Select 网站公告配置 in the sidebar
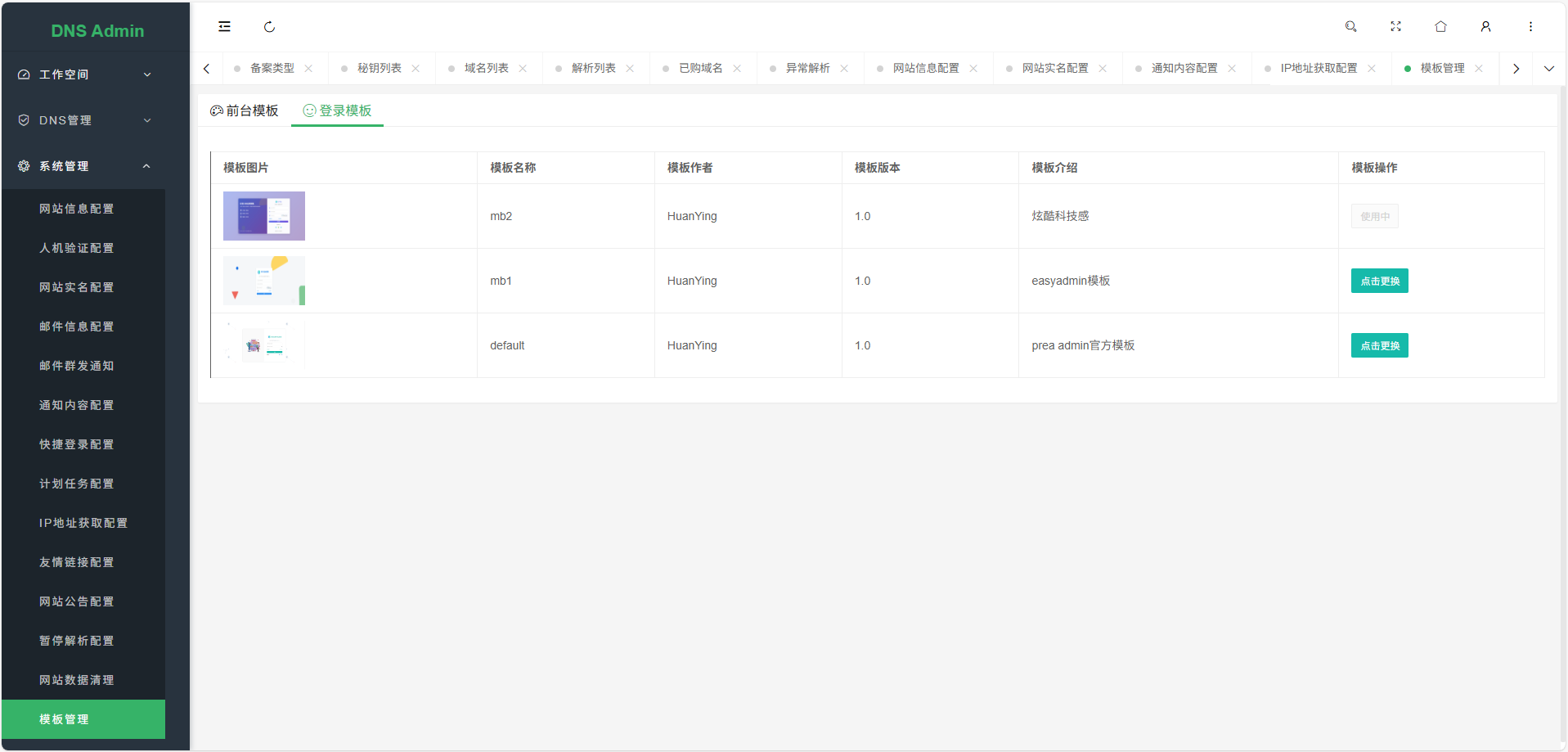Image resolution: width=1568 pixels, height=752 pixels. tap(77, 601)
